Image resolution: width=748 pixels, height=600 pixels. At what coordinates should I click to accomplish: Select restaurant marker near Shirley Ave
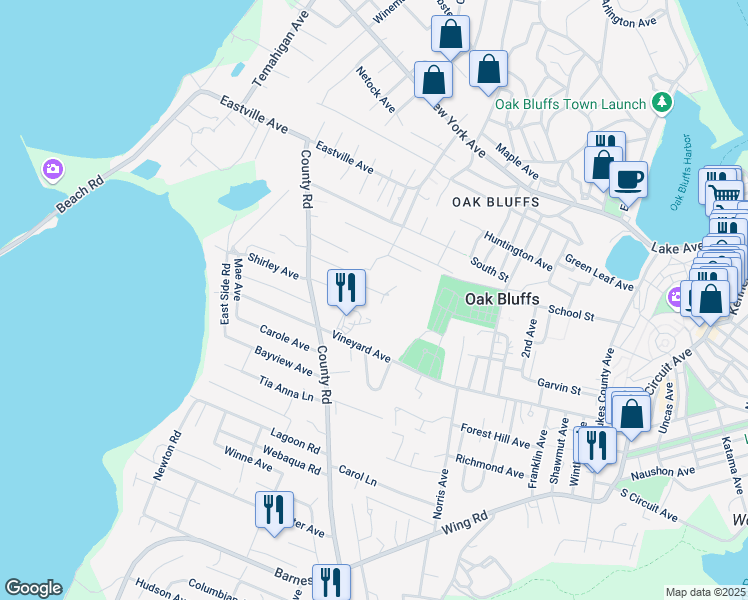point(346,288)
